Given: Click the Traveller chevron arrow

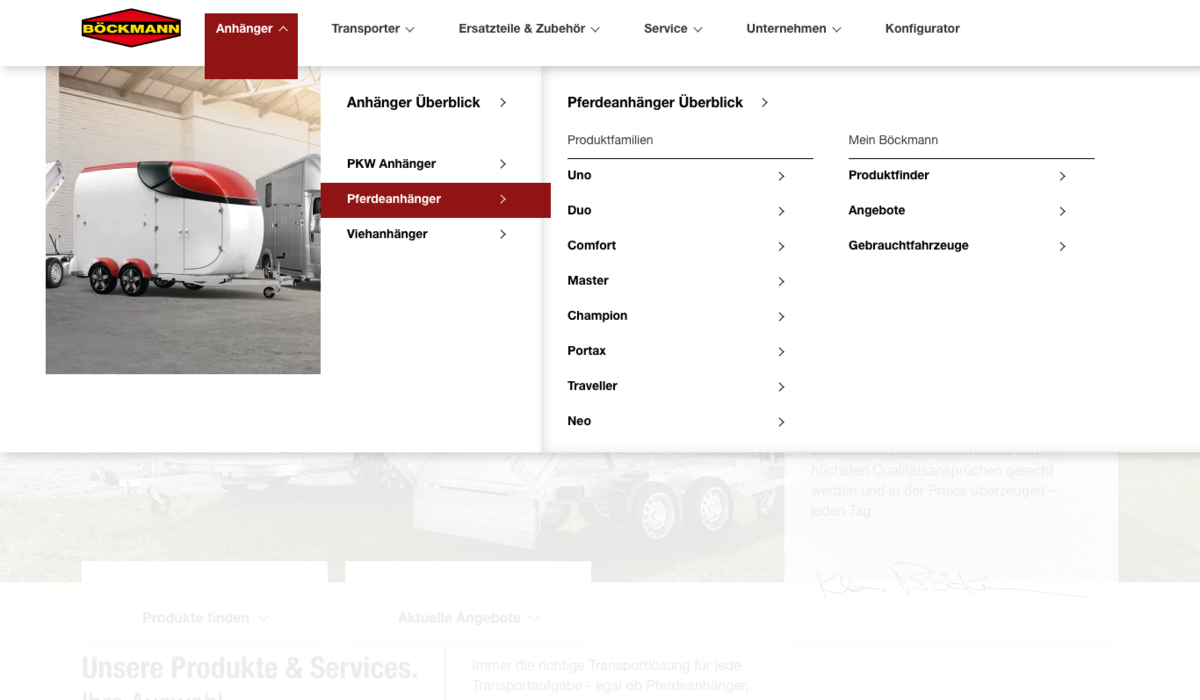Looking at the screenshot, I should 781,386.
